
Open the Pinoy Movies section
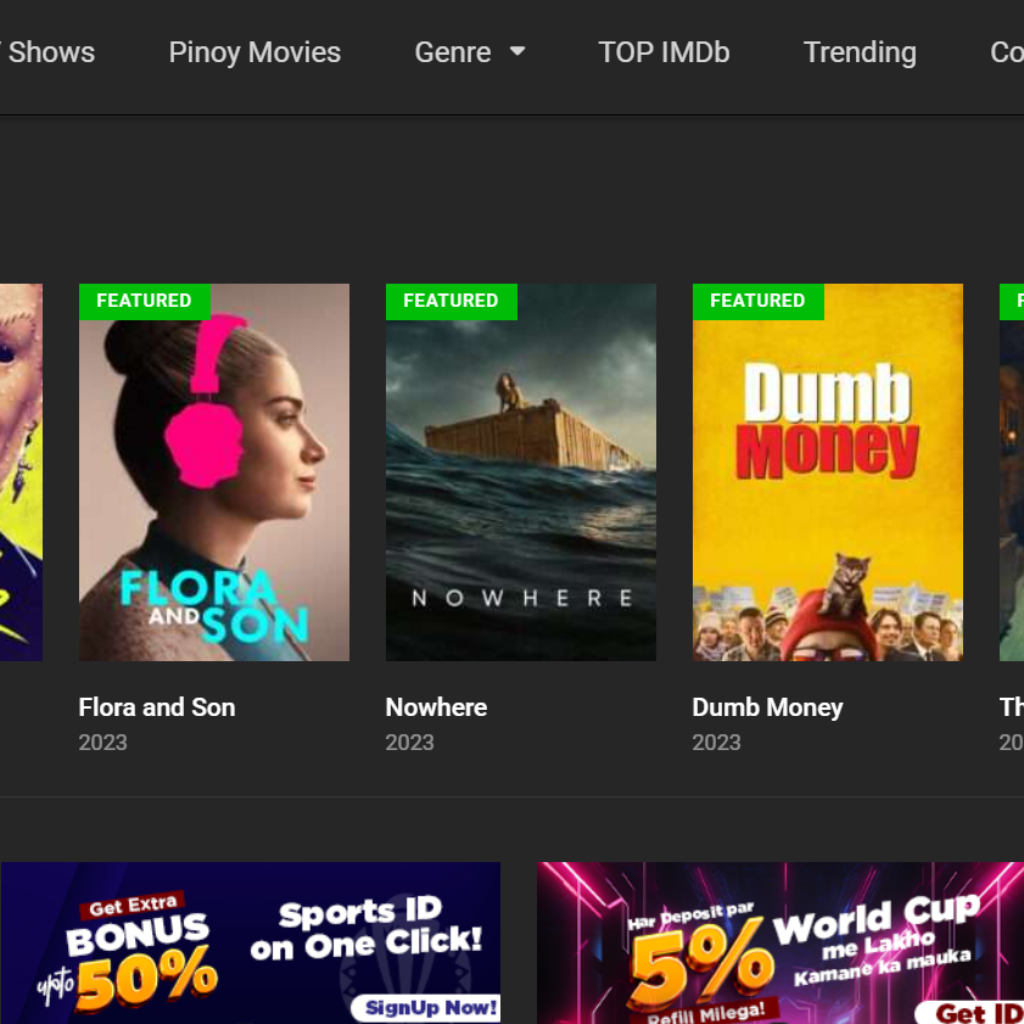pyautogui.click(x=255, y=52)
